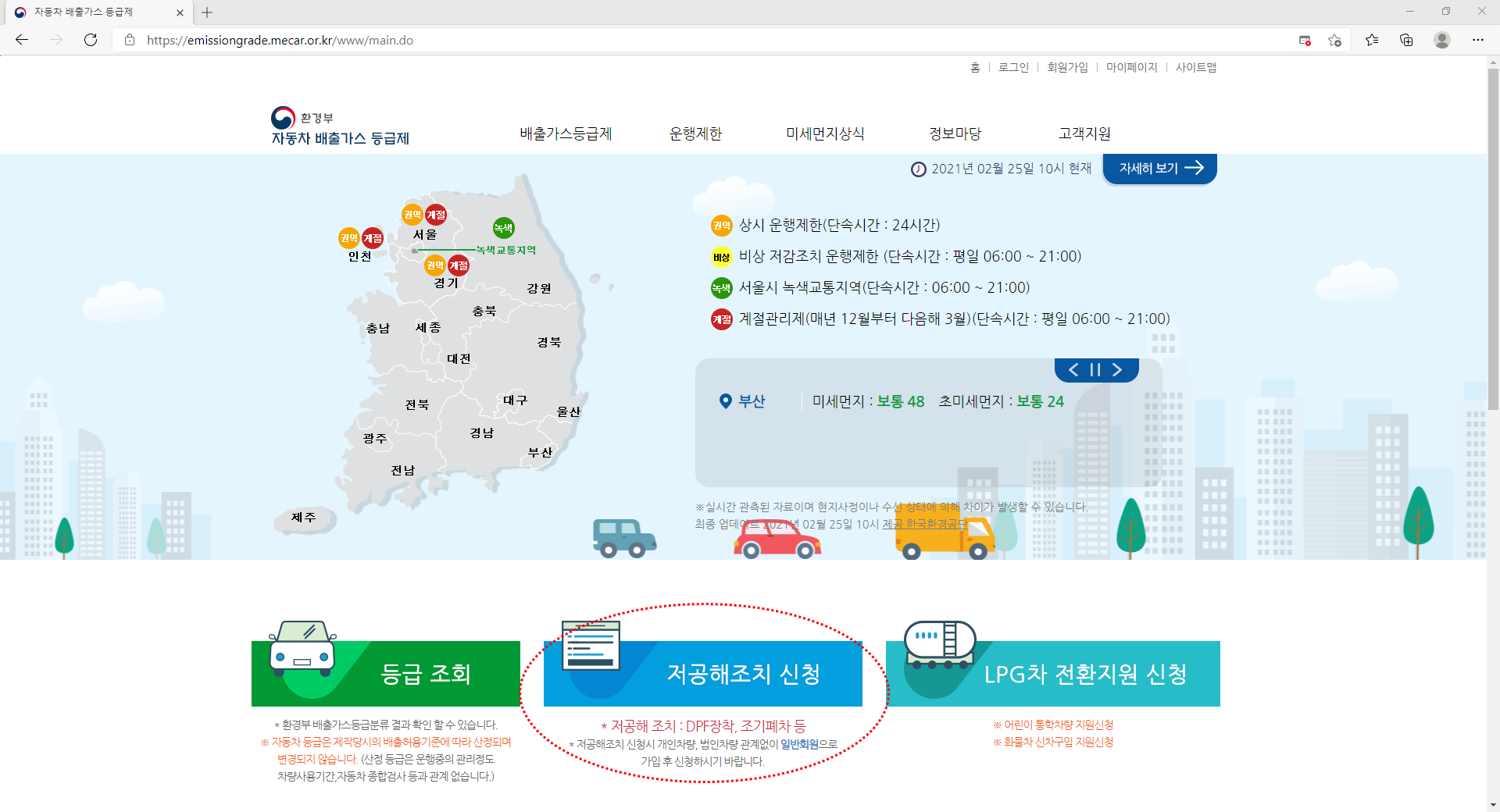
Task: Click 미세먼지 : 보통 48 reading
Action: tap(868, 401)
